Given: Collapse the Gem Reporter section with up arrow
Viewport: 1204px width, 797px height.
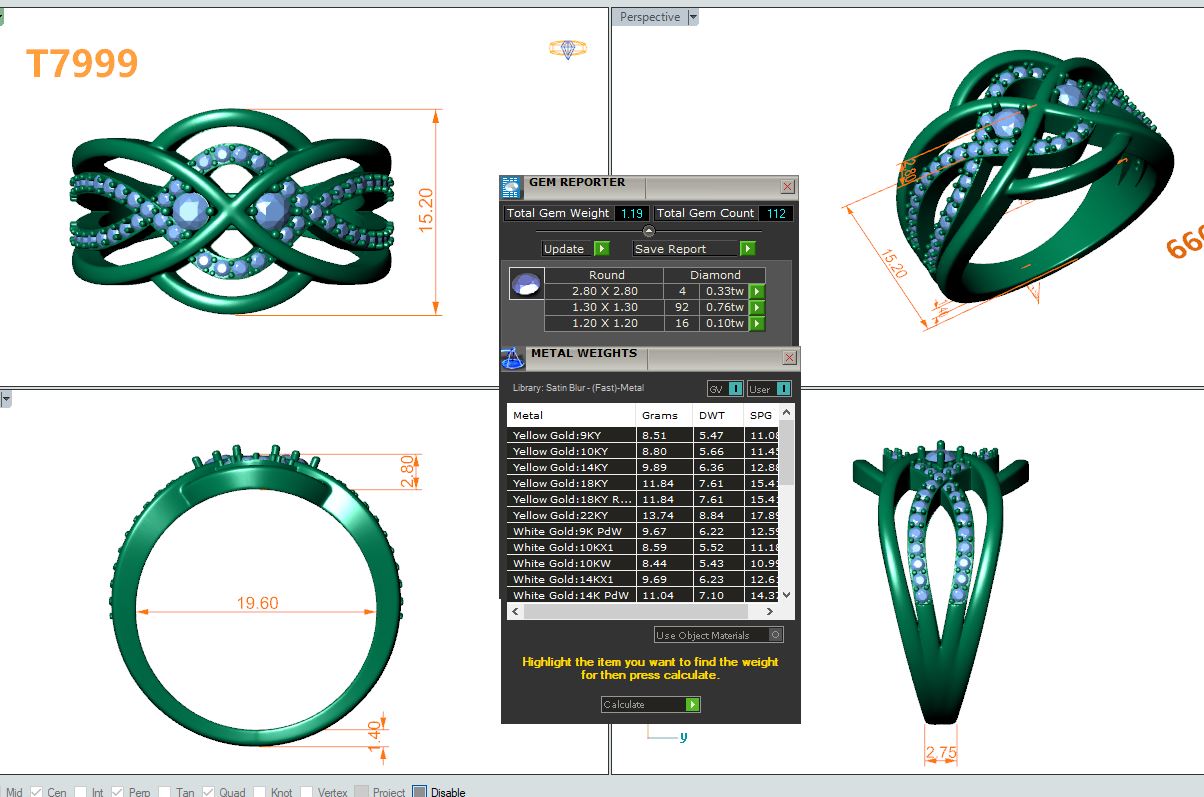Looking at the screenshot, I should 649,231.
